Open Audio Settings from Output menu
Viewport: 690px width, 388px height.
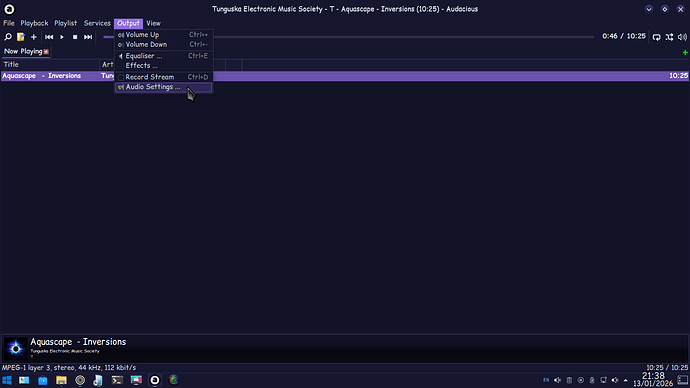[164, 87]
